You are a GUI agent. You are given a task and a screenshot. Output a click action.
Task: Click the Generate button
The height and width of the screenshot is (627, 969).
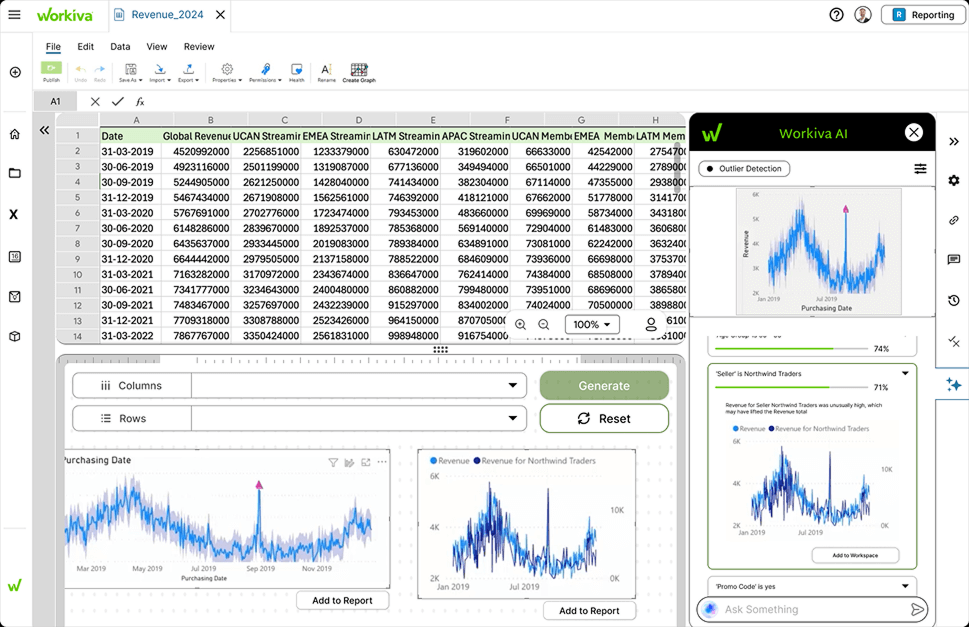pos(604,385)
